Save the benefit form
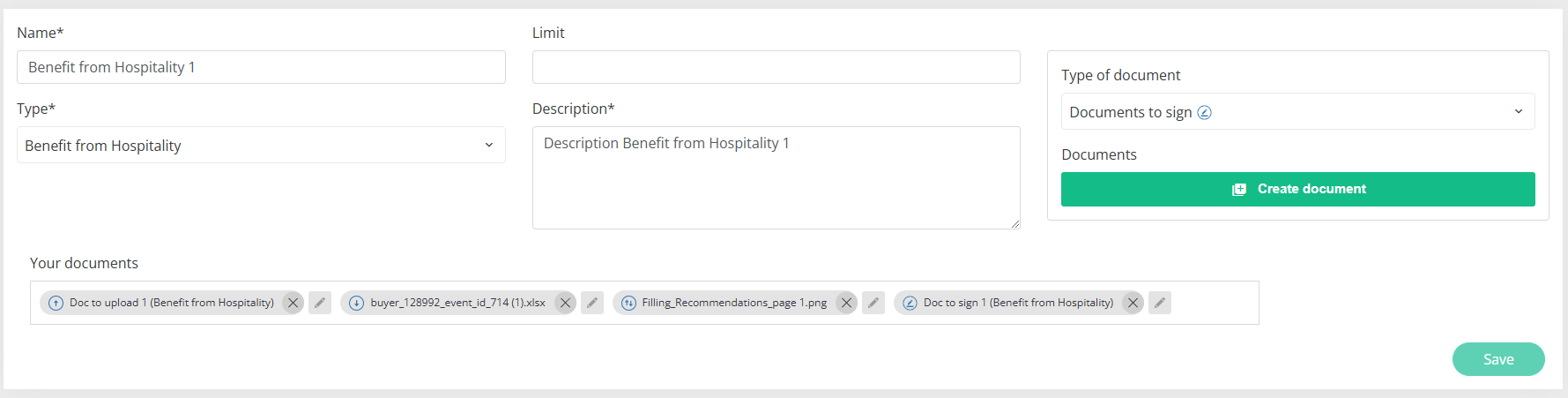Screen dimensions: 1568x398 (x=1497, y=359)
